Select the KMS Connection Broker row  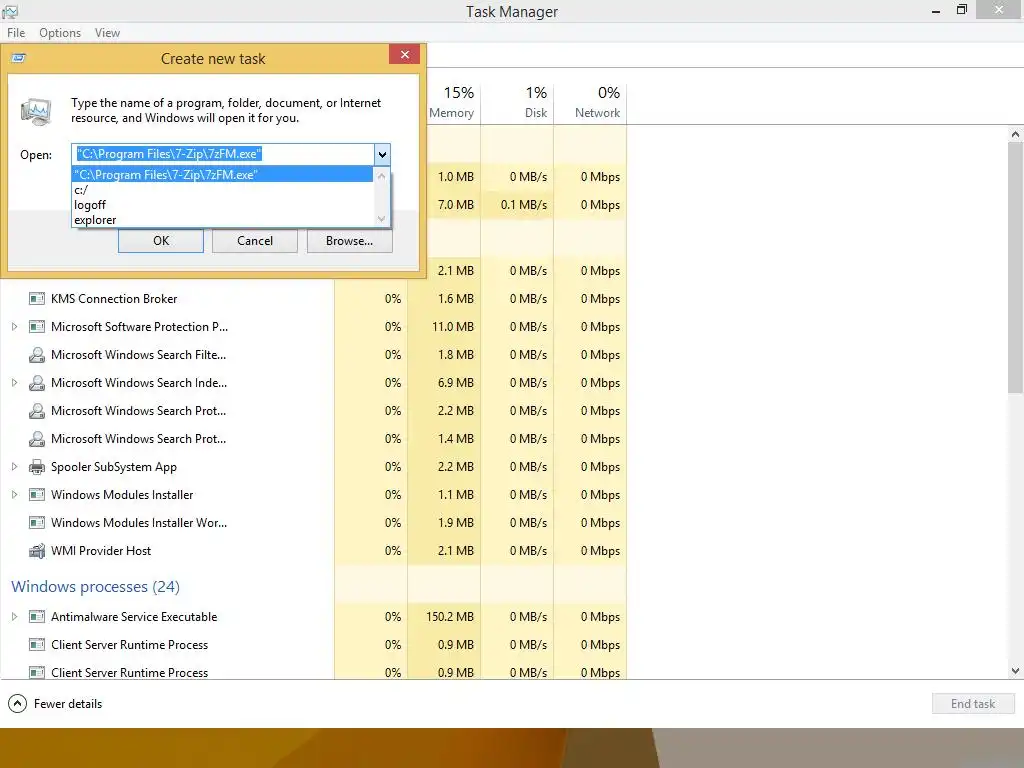coord(313,298)
